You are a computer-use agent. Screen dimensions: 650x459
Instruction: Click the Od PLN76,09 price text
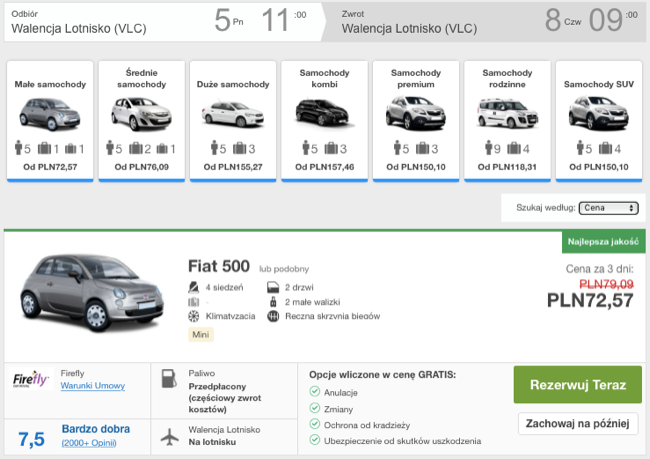142,167
